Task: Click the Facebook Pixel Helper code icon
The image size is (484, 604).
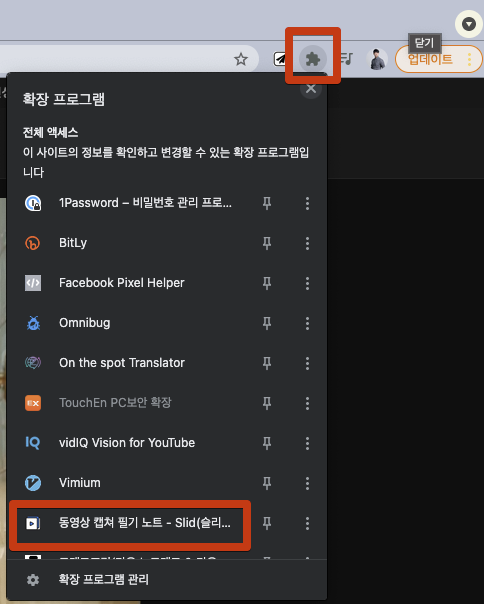Action: tap(33, 283)
